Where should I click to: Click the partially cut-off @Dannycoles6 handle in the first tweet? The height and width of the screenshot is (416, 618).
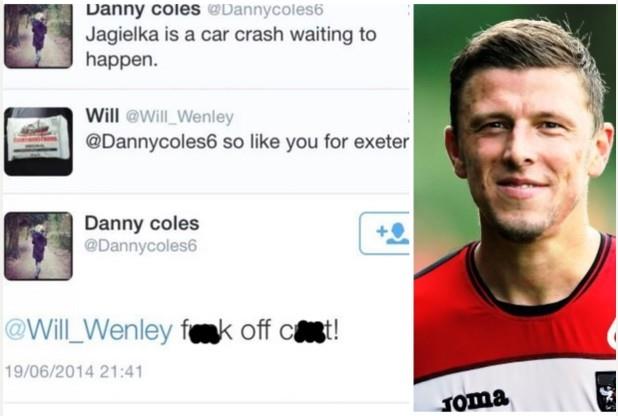click(x=265, y=10)
